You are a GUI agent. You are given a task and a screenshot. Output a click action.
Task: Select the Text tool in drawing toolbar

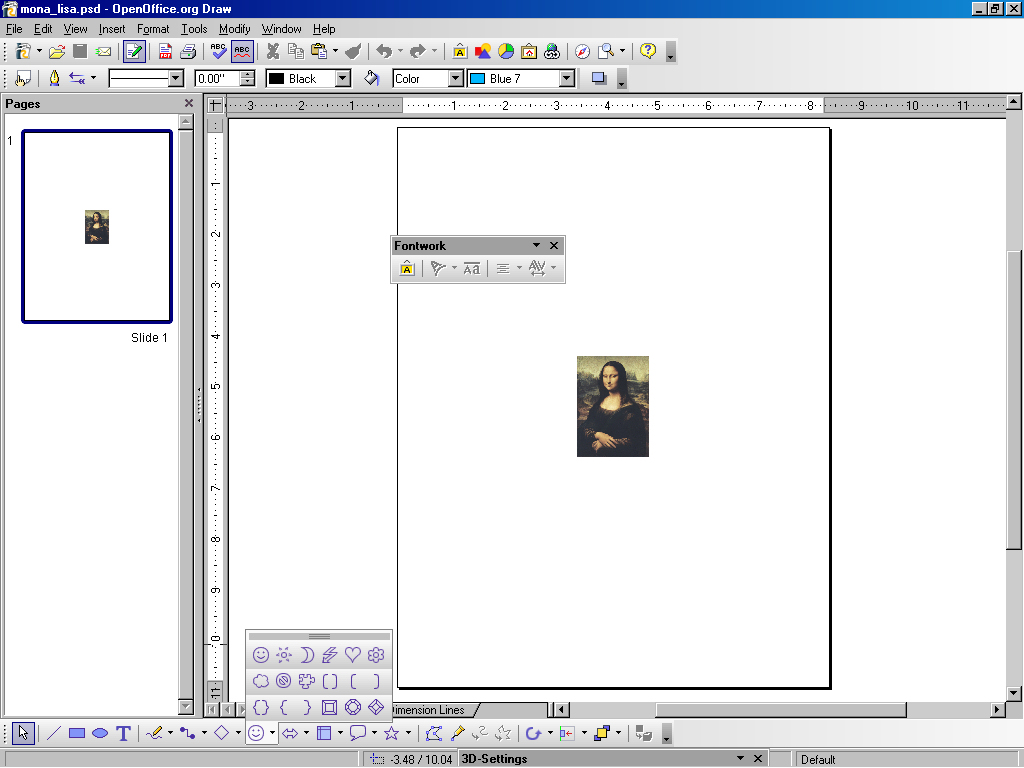click(x=123, y=733)
